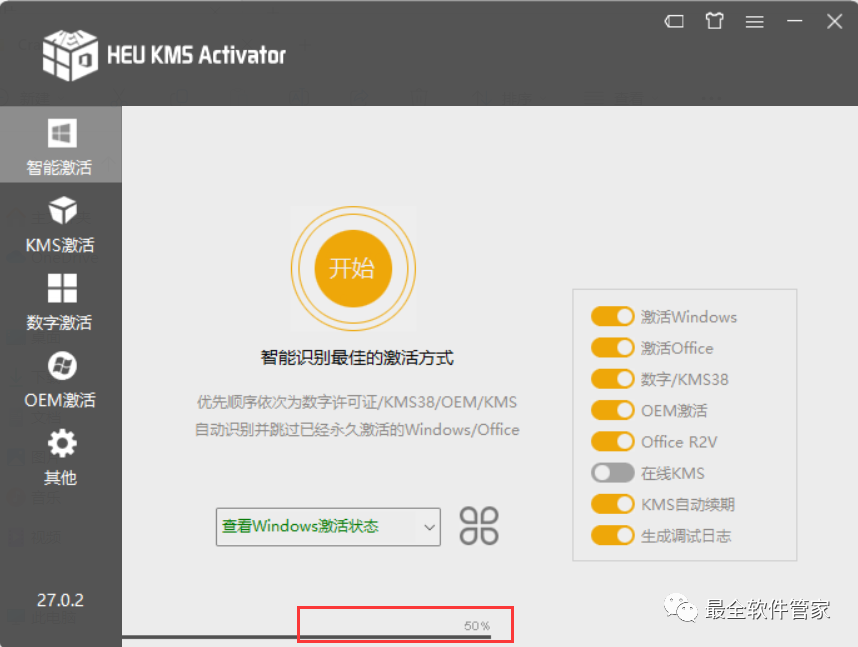The height and width of the screenshot is (647, 858).
Task: Go to the OEM激活 tab
Action: click(x=61, y=380)
